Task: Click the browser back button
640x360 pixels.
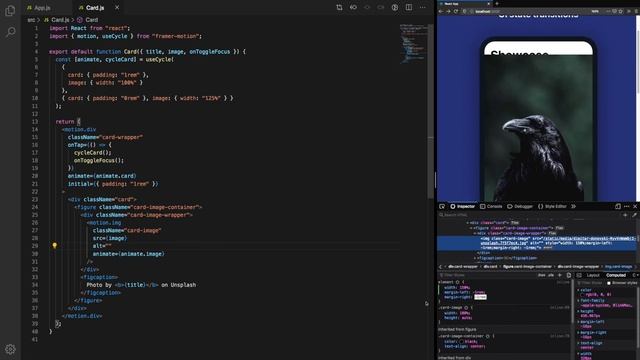Action: (x=441, y=11)
